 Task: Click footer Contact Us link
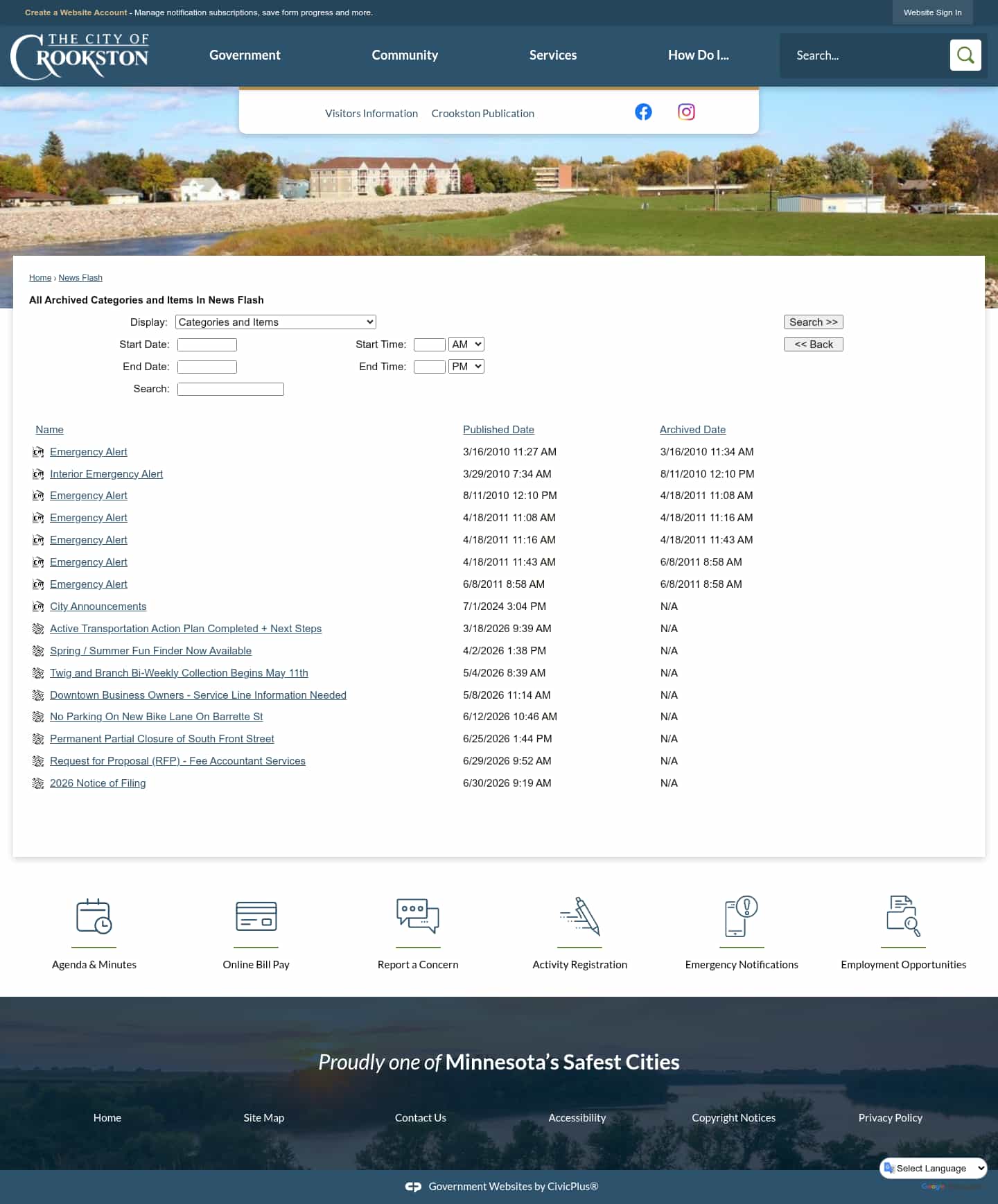421,1117
